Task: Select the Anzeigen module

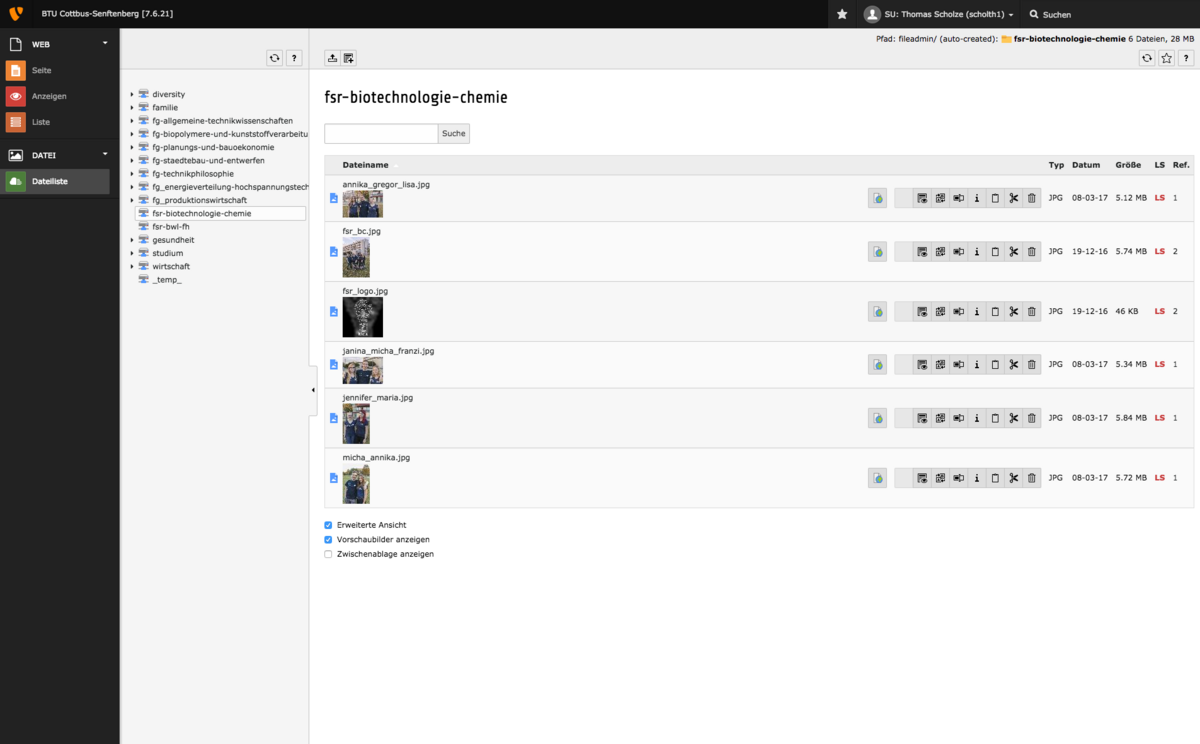Action: (48, 96)
